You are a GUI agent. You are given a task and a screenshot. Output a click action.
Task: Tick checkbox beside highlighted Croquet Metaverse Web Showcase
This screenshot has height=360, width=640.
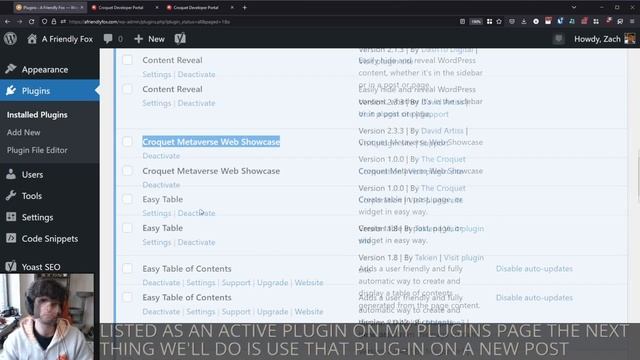click(x=127, y=142)
